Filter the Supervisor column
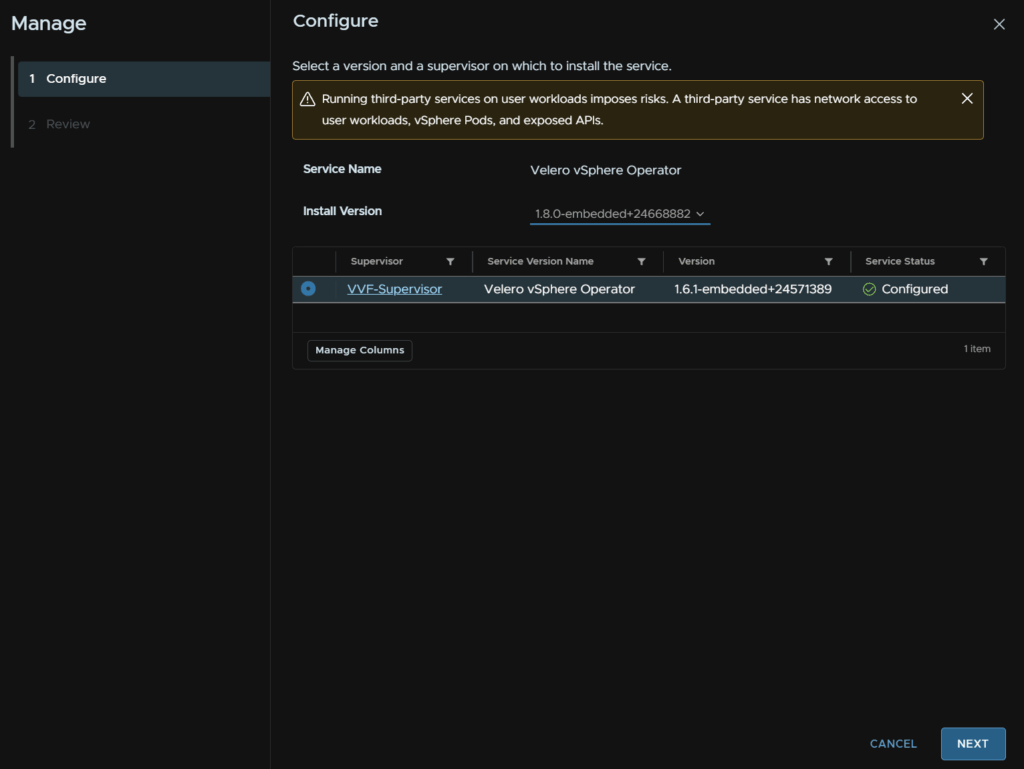 coord(450,262)
